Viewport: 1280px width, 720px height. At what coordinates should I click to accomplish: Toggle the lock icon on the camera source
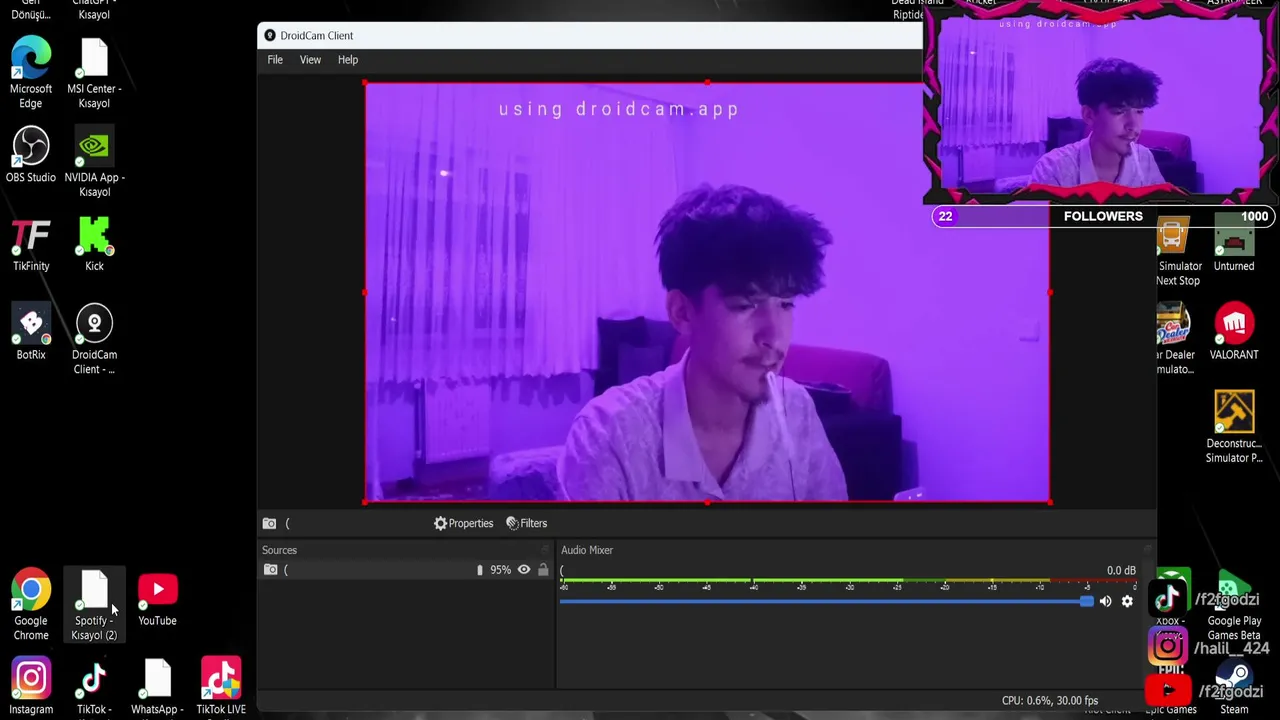pyautogui.click(x=543, y=570)
